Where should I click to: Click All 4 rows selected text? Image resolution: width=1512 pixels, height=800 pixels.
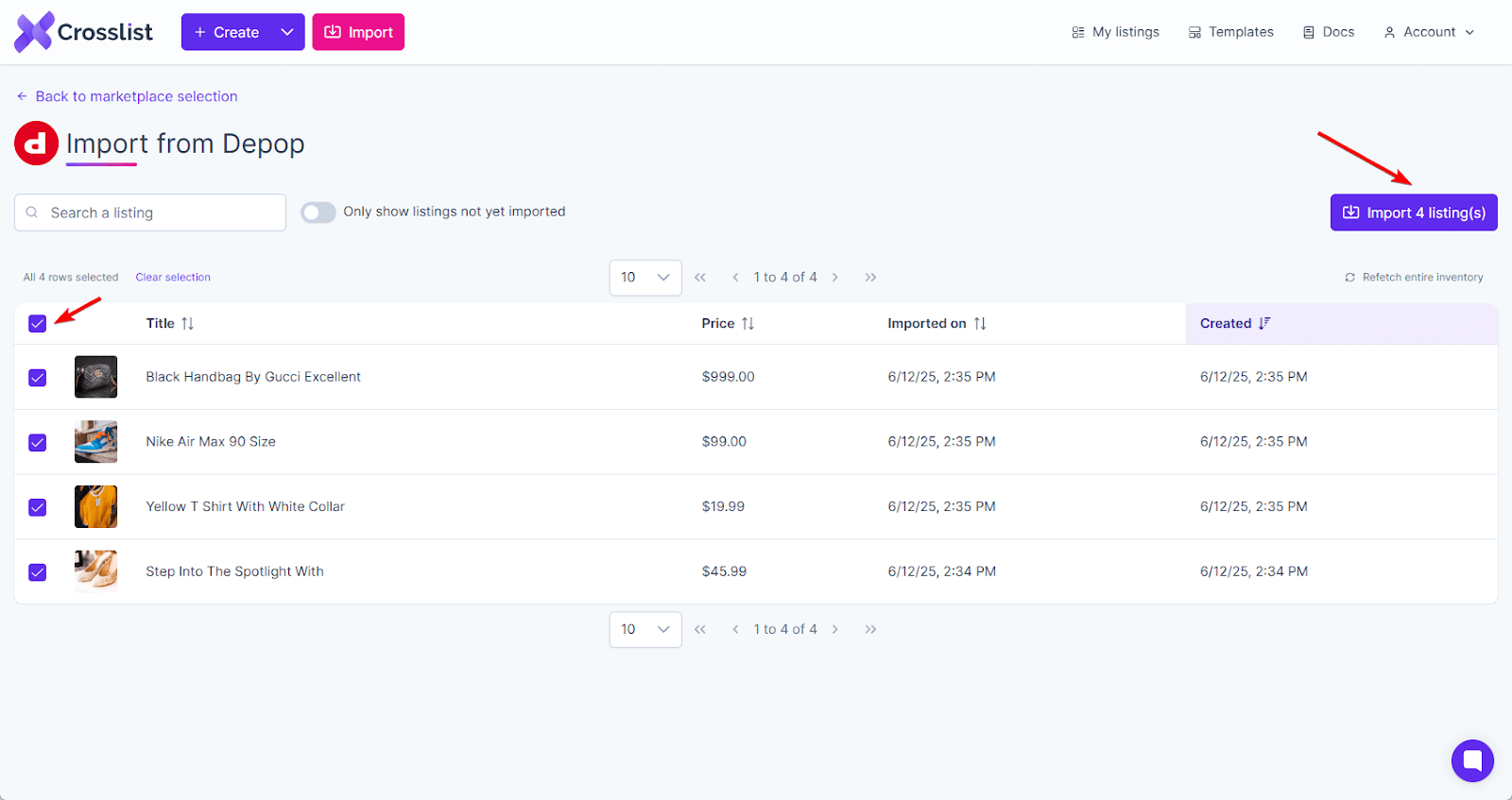click(x=71, y=278)
